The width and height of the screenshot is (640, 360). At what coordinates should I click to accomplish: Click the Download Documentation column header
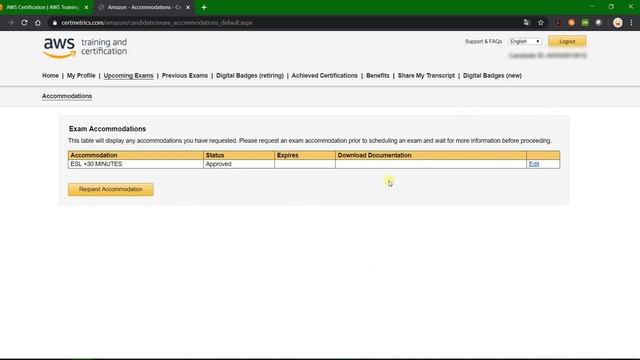coord(431,155)
